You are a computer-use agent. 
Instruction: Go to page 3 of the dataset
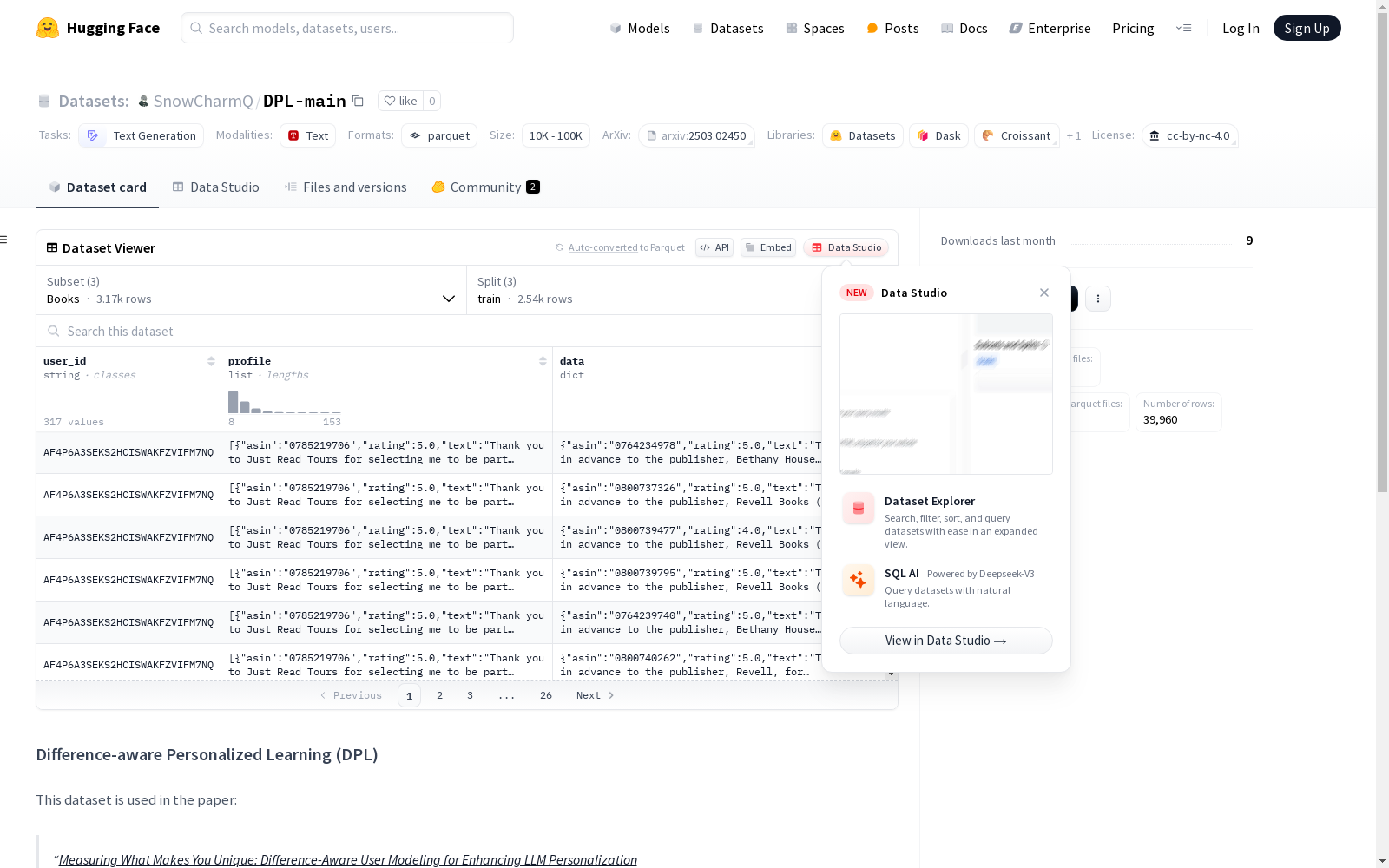(x=471, y=695)
